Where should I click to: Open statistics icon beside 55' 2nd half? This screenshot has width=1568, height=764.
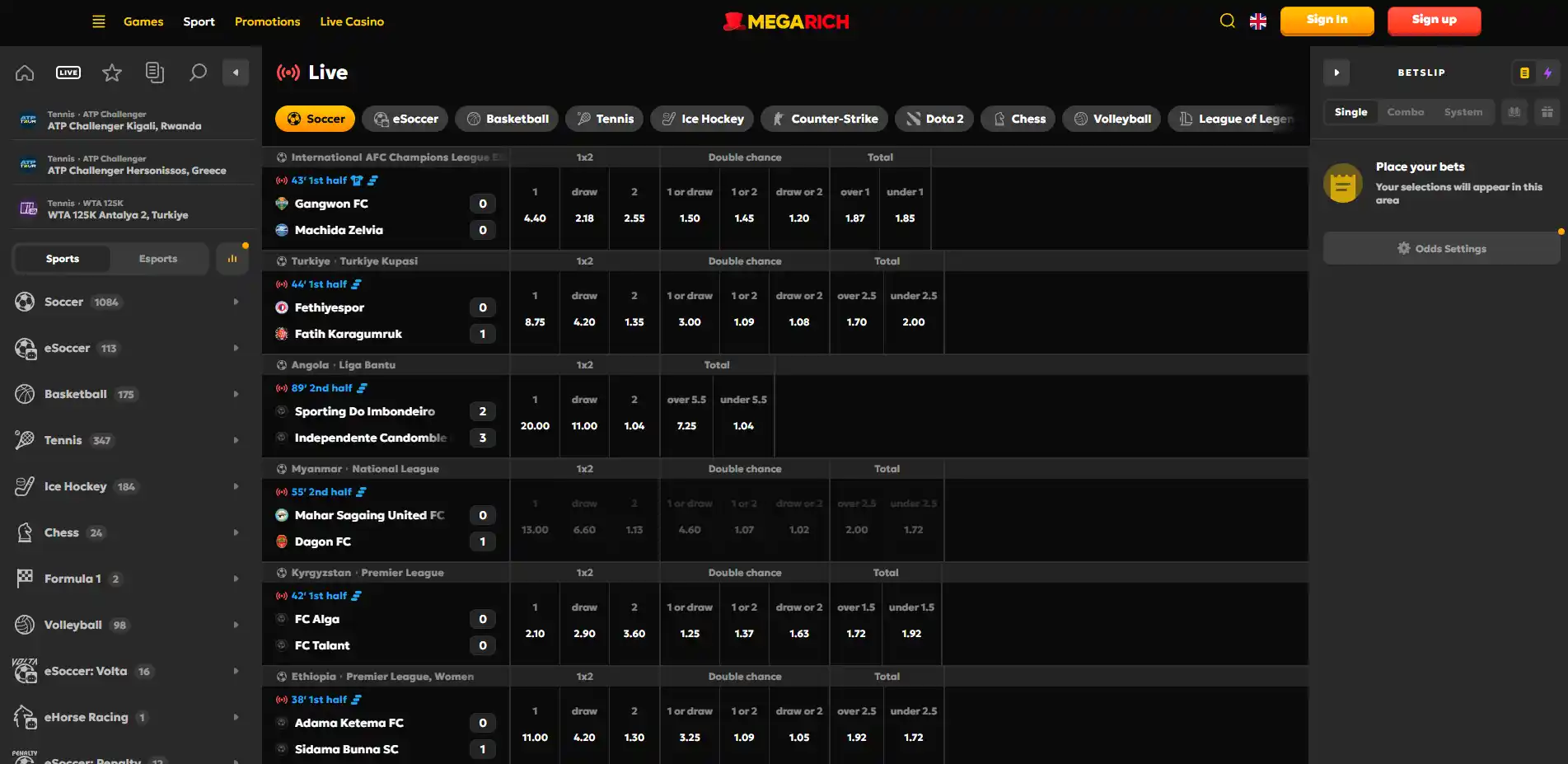click(361, 492)
